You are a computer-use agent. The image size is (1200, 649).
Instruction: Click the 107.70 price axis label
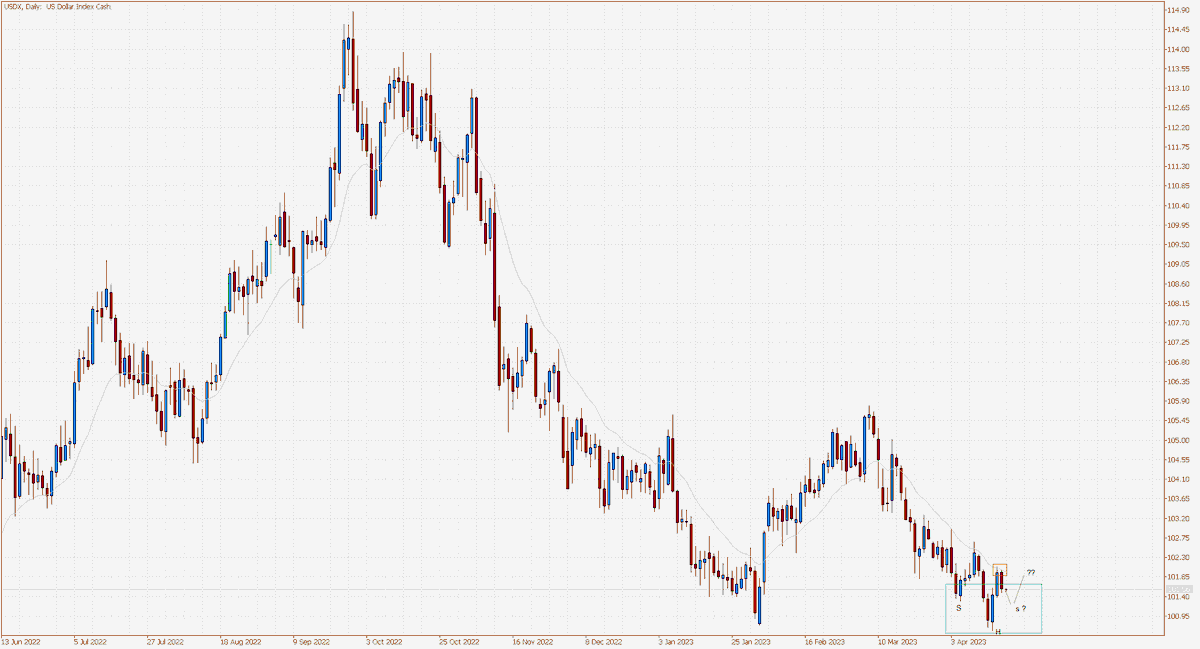tap(1177, 323)
